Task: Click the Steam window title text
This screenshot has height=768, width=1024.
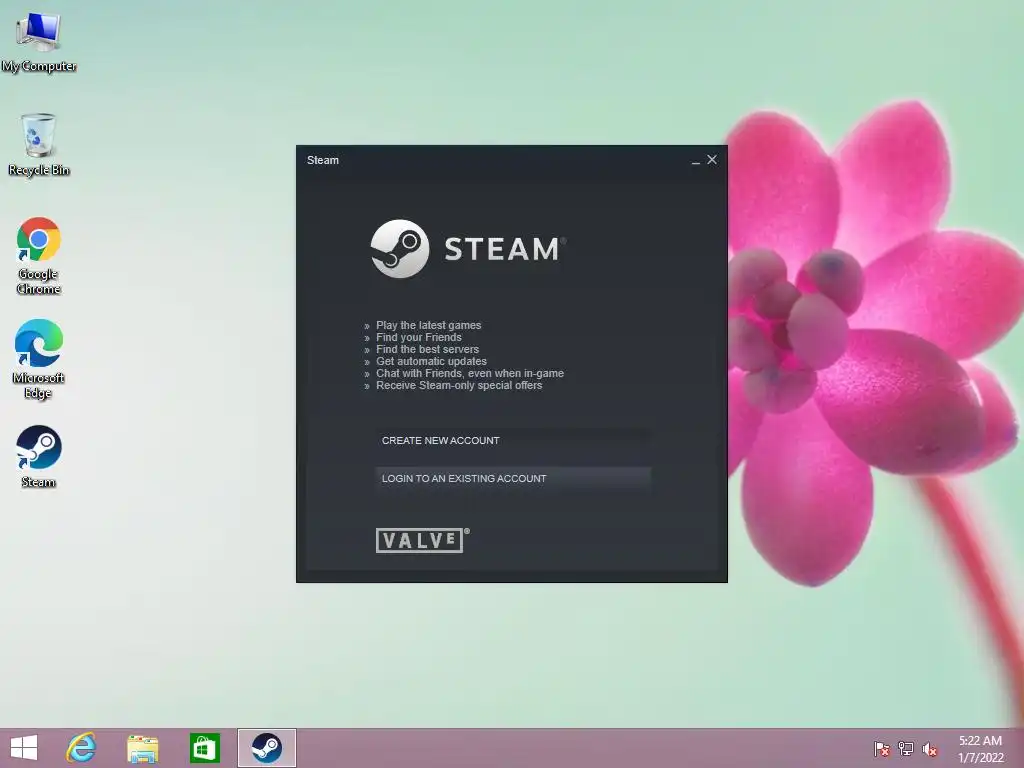Action: (323, 160)
